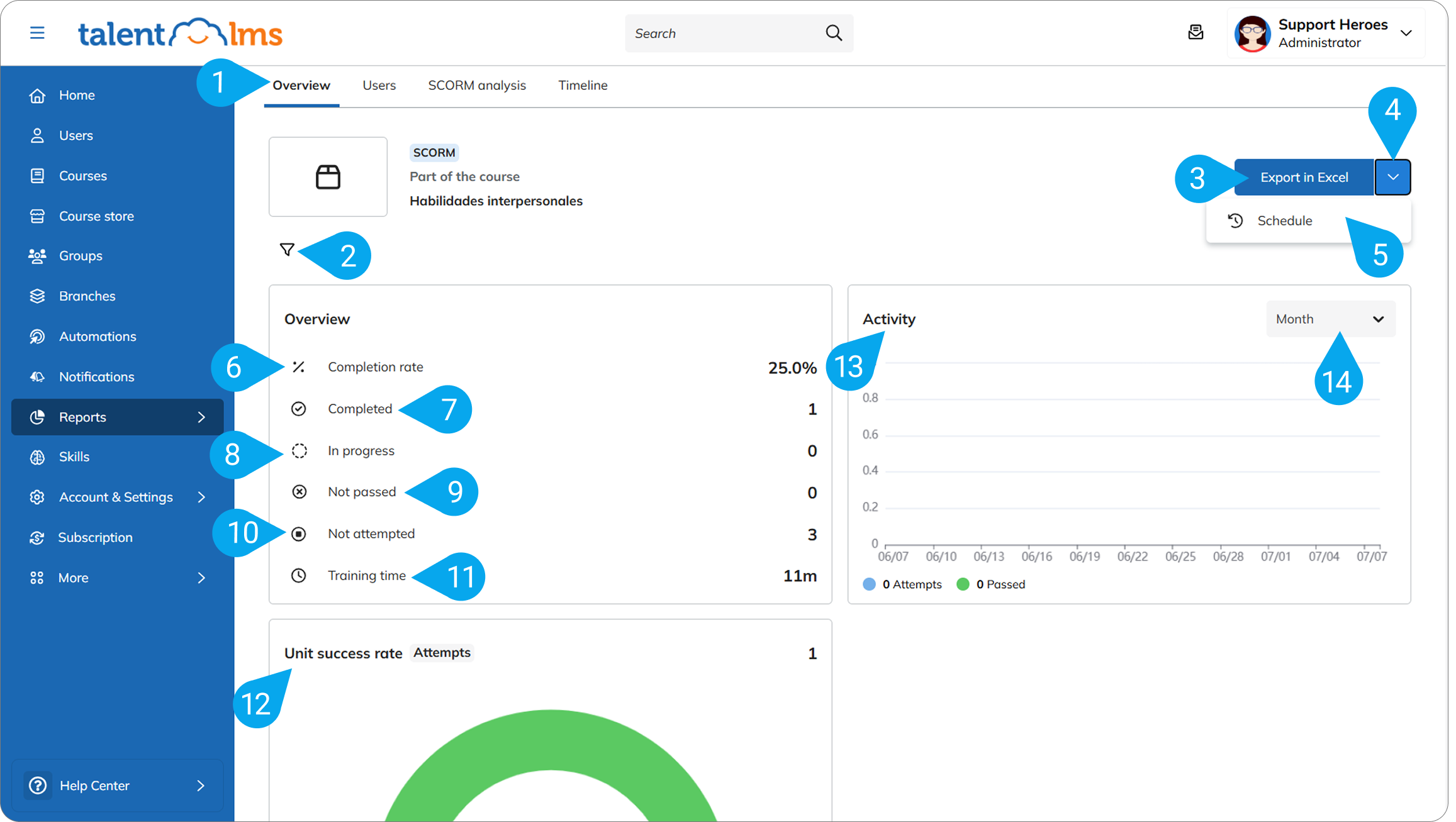1456x822 pixels.
Task: Open Home in the sidebar
Action: tap(117, 95)
